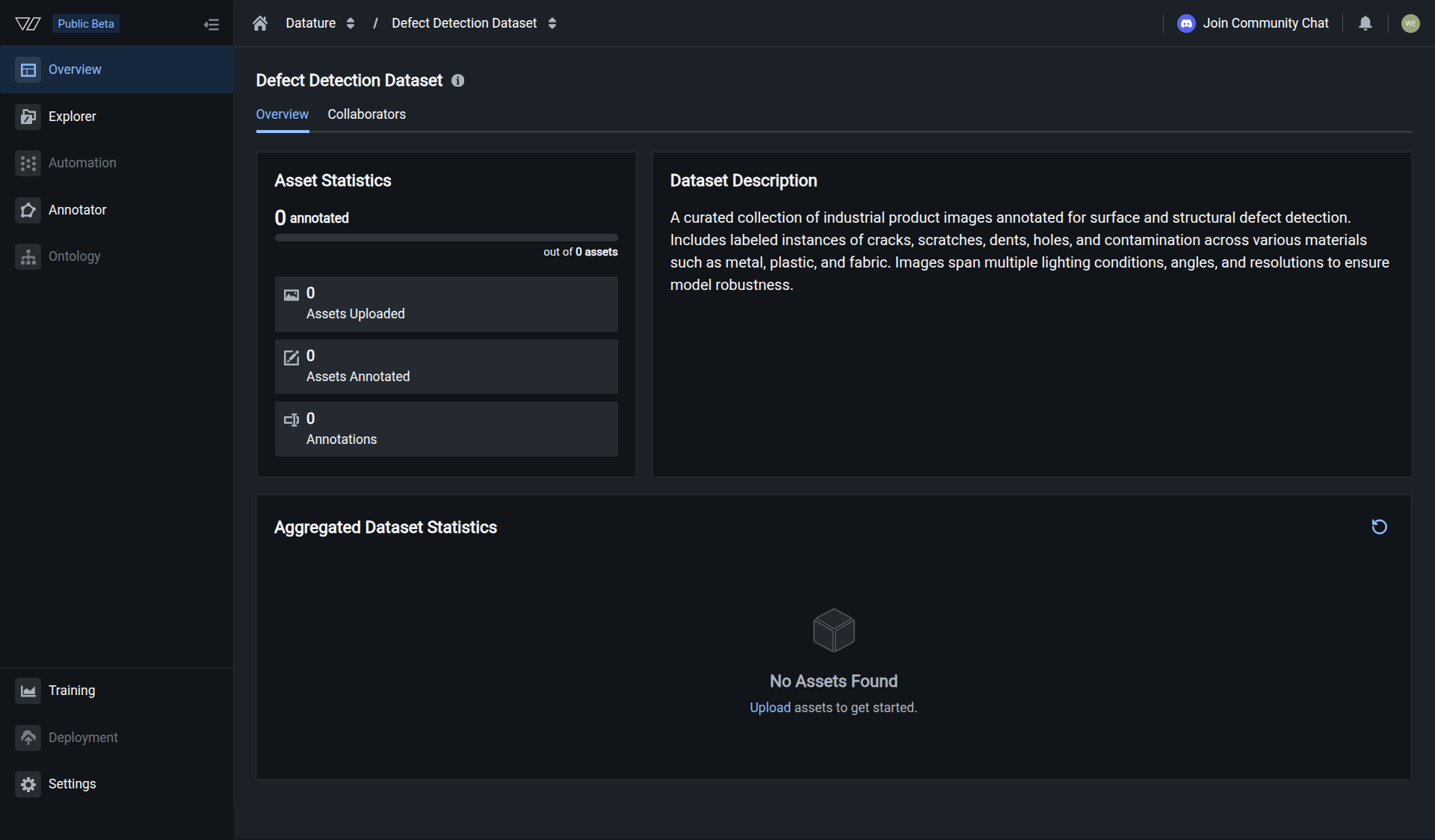The height and width of the screenshot is (840, 1435).
Task: Open the user account avatar menu
Action: (1410, 23)
